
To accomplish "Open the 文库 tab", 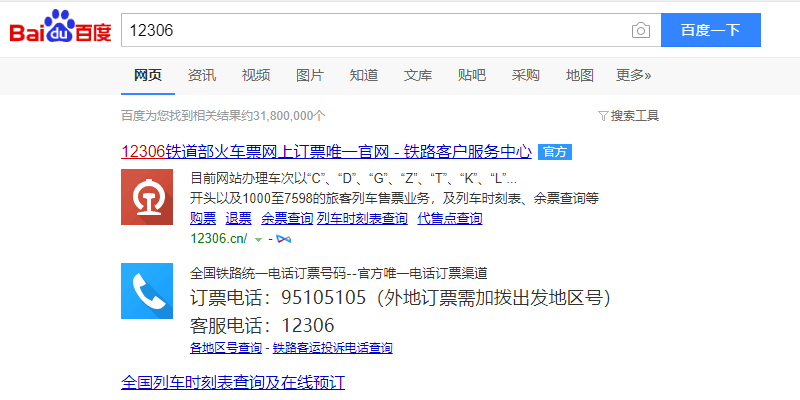I will pyautogui.click(x=418, y=76).
